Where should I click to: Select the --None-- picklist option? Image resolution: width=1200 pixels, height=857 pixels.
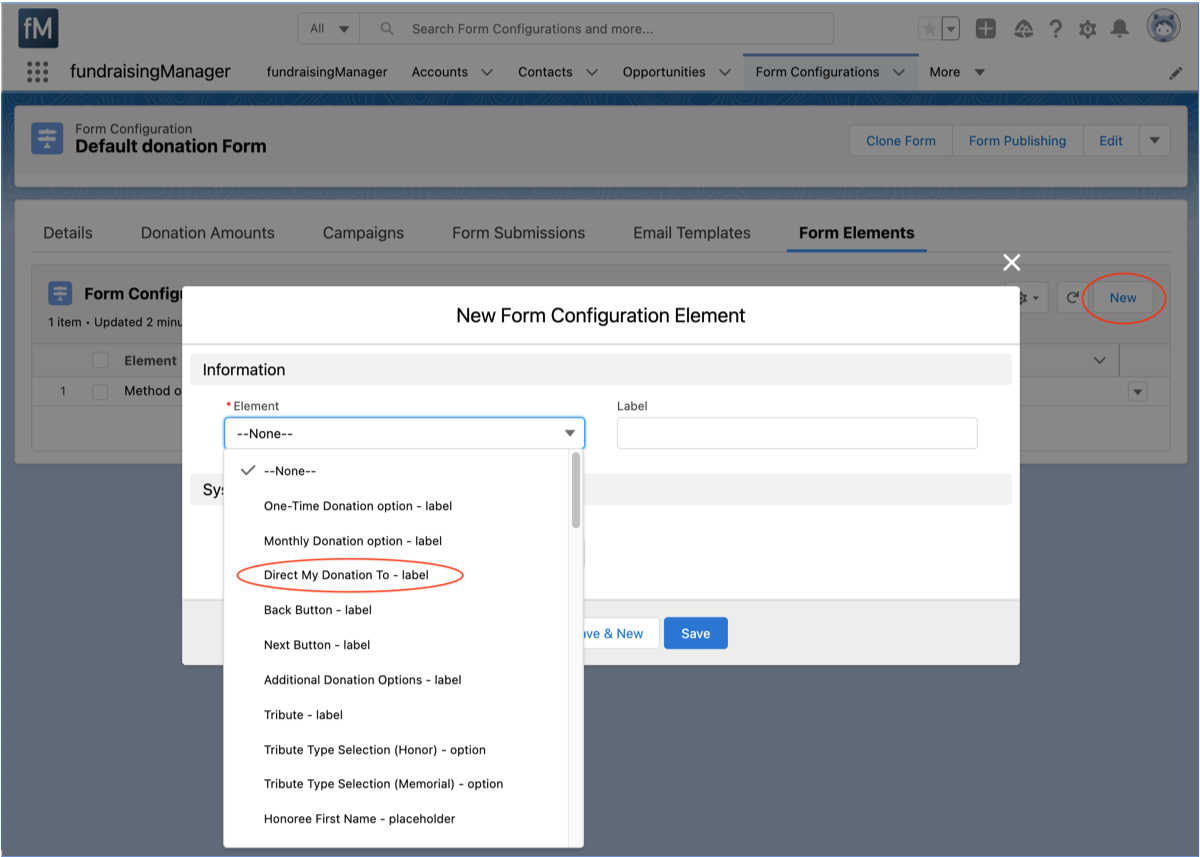pyautogui.click(x=398, y=471)
